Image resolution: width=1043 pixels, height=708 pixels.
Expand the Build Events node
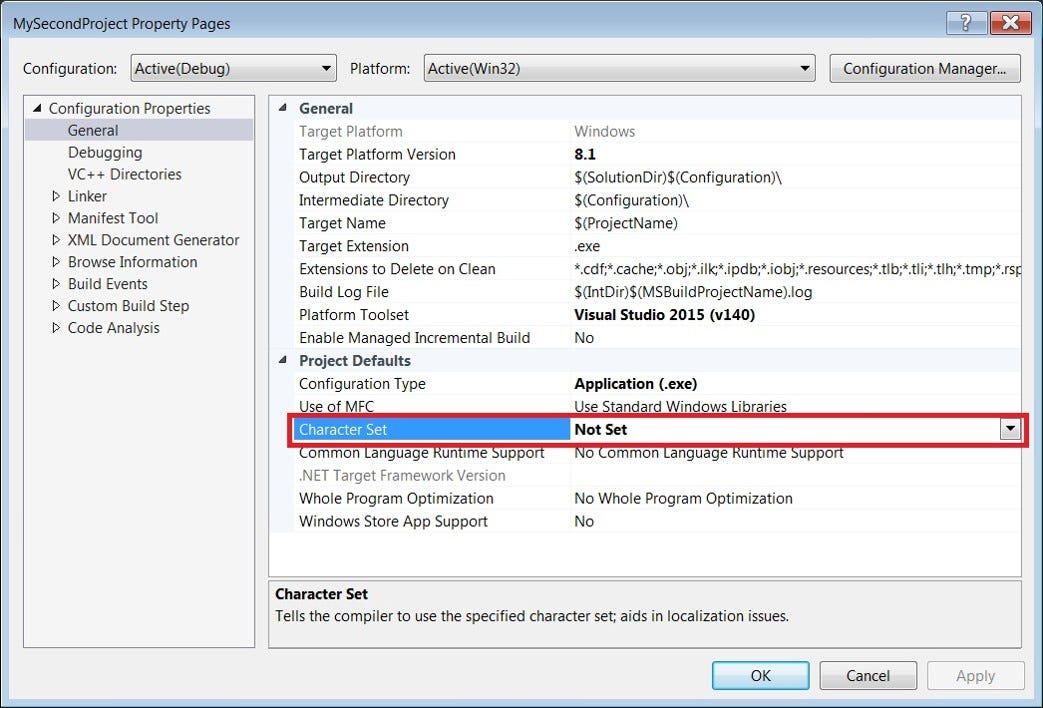58,284
